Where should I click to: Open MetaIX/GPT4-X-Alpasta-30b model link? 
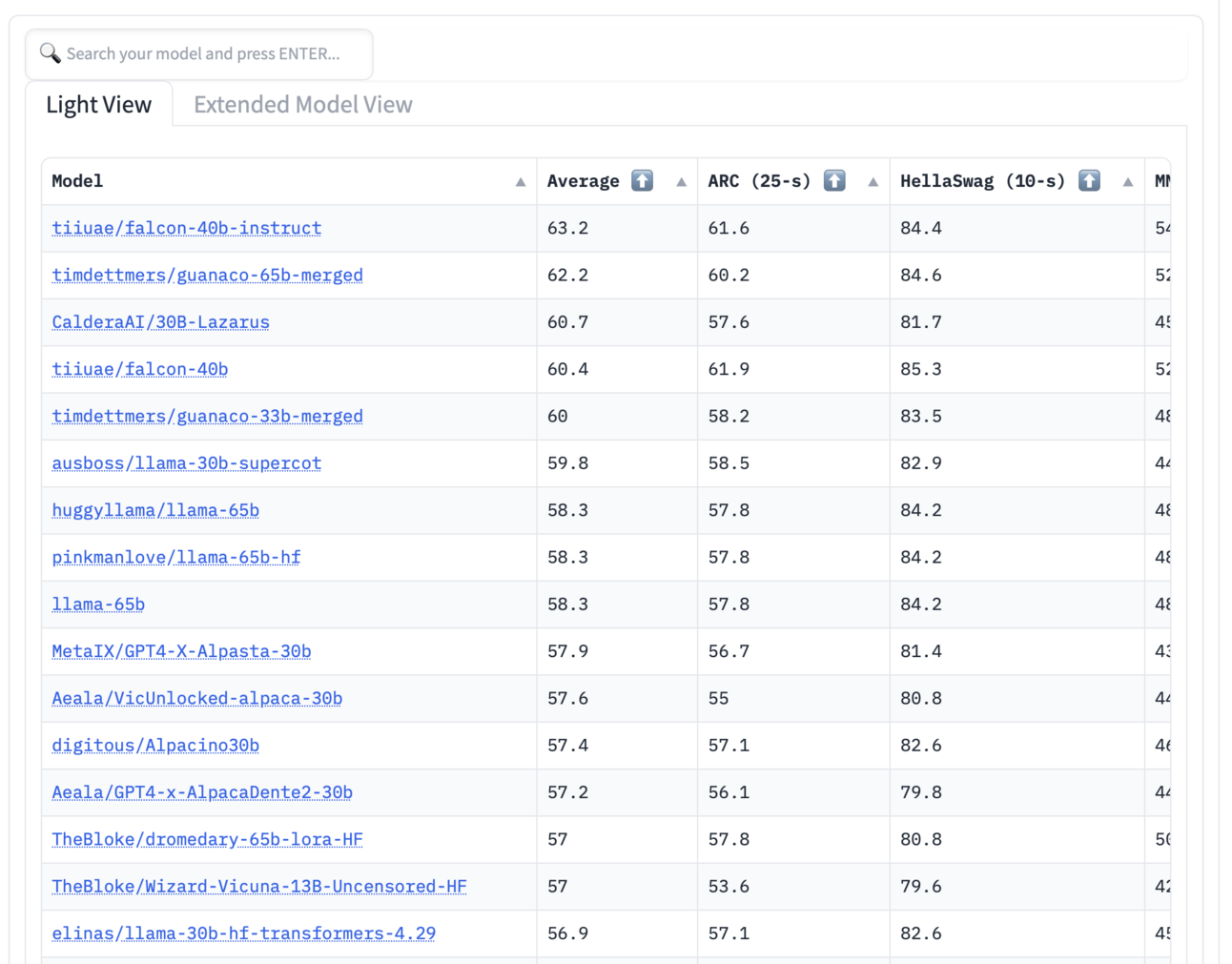coord(181,651)
